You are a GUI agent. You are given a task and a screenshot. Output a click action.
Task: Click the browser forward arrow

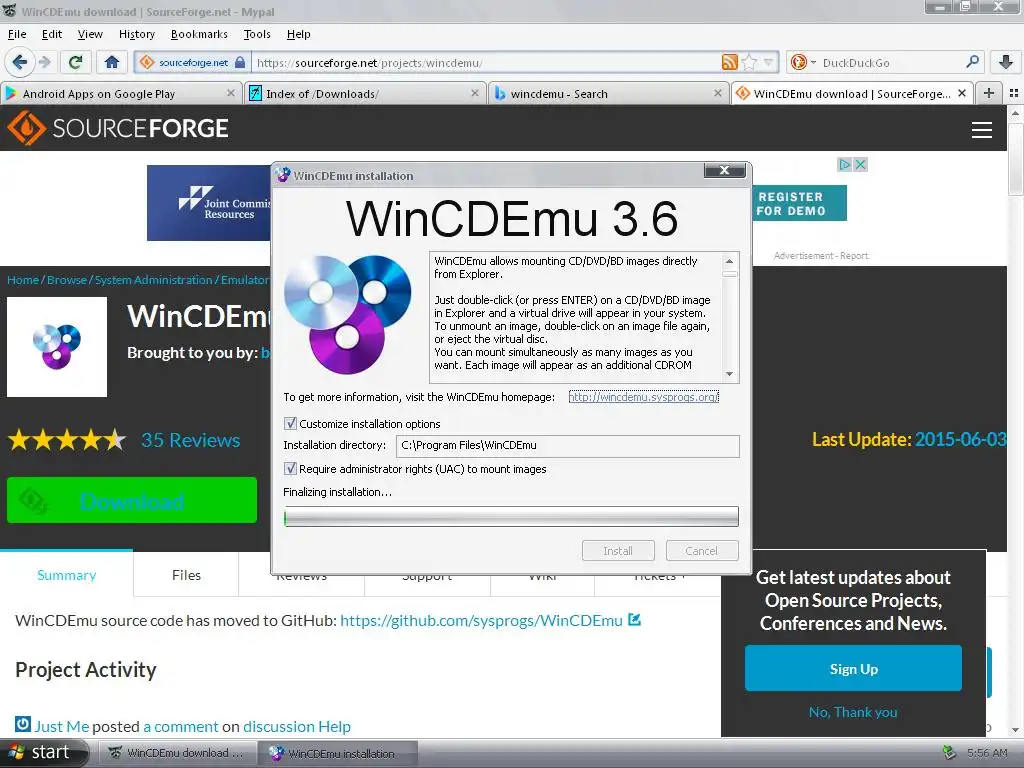click(44, 62)
